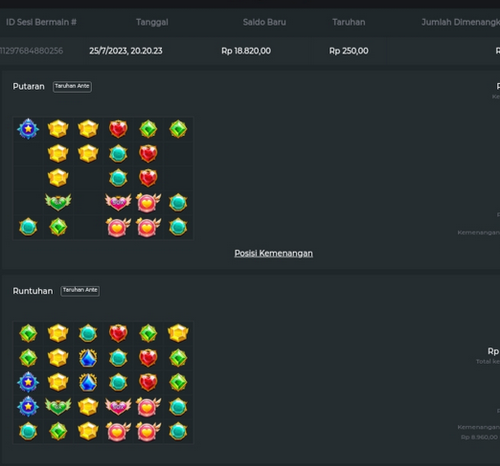Click the Tanggal column header
This screenshot has width=500, height=466.
point(152,22)
